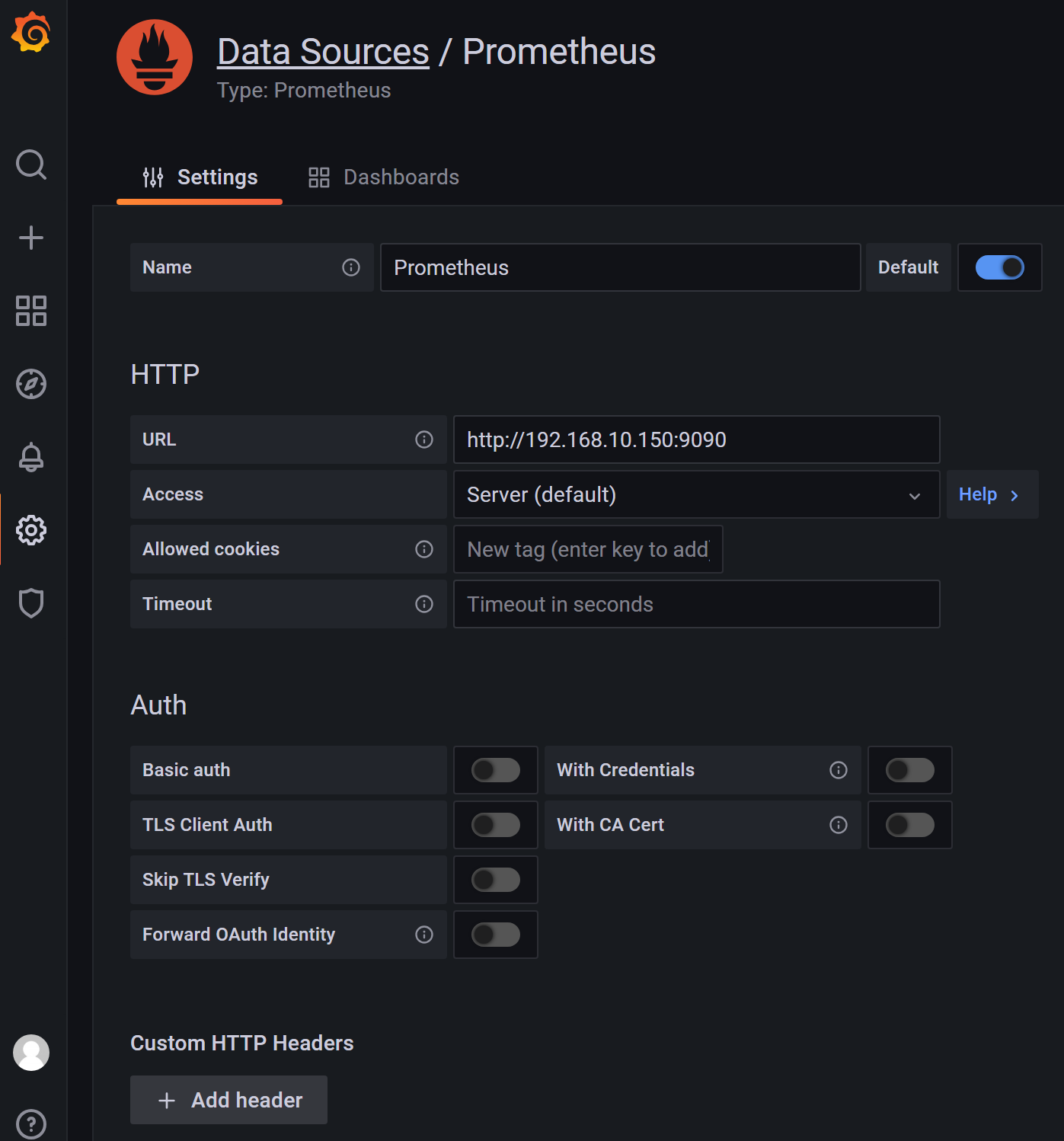The width and height of the screenshot is (1064, 1141).
Task: Click the Prometheus flame logo
Action: [155, 57]
